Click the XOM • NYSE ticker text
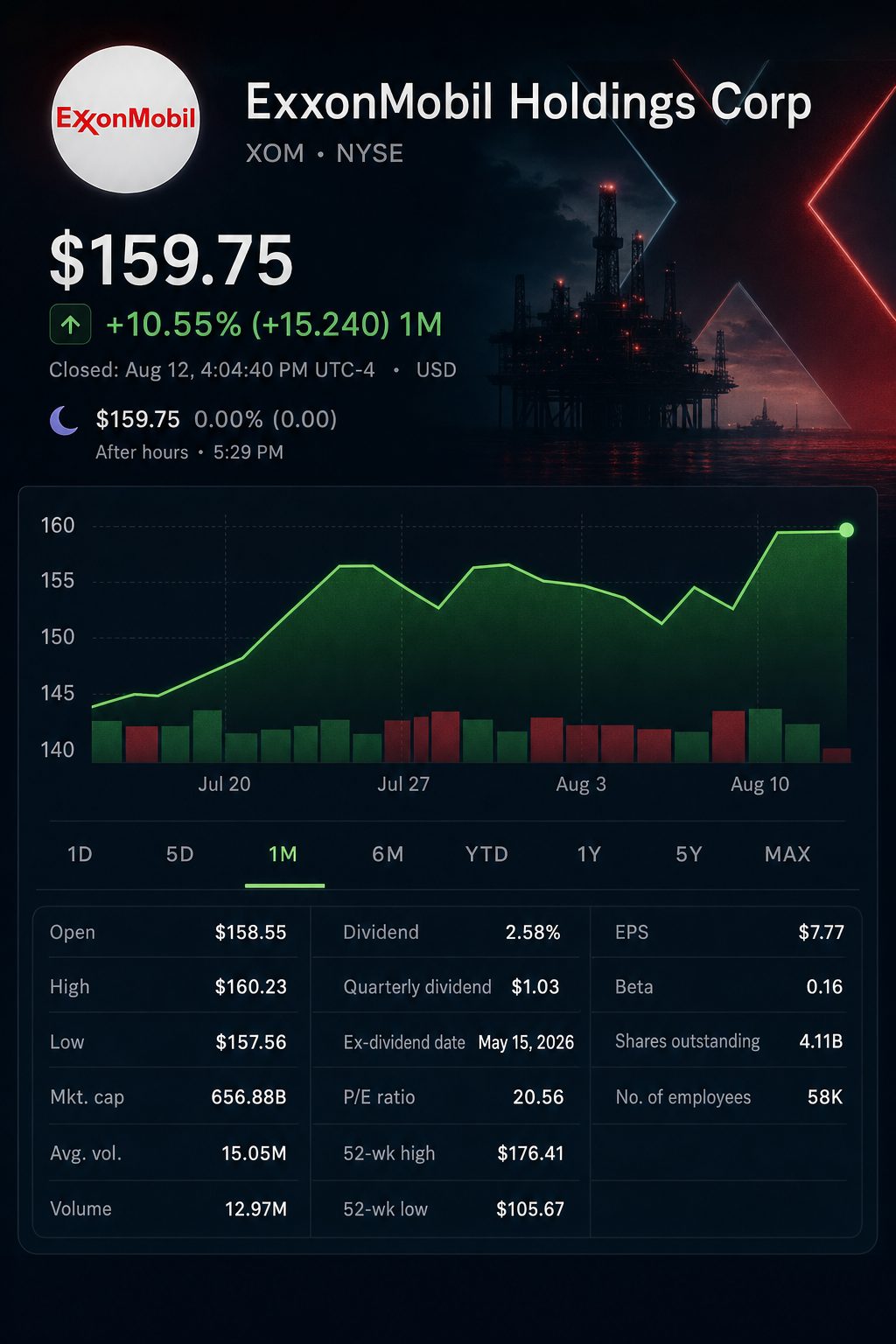This screenshot has width=896, height=1344. pos(325,154)
